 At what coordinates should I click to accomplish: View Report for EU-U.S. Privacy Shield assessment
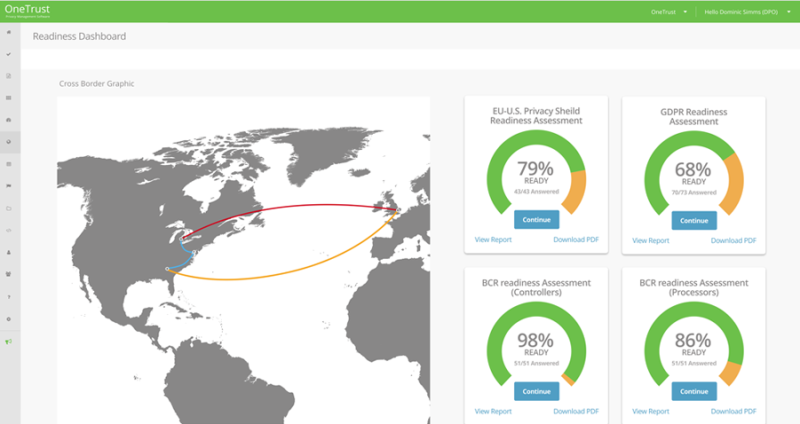pos(493,239)
